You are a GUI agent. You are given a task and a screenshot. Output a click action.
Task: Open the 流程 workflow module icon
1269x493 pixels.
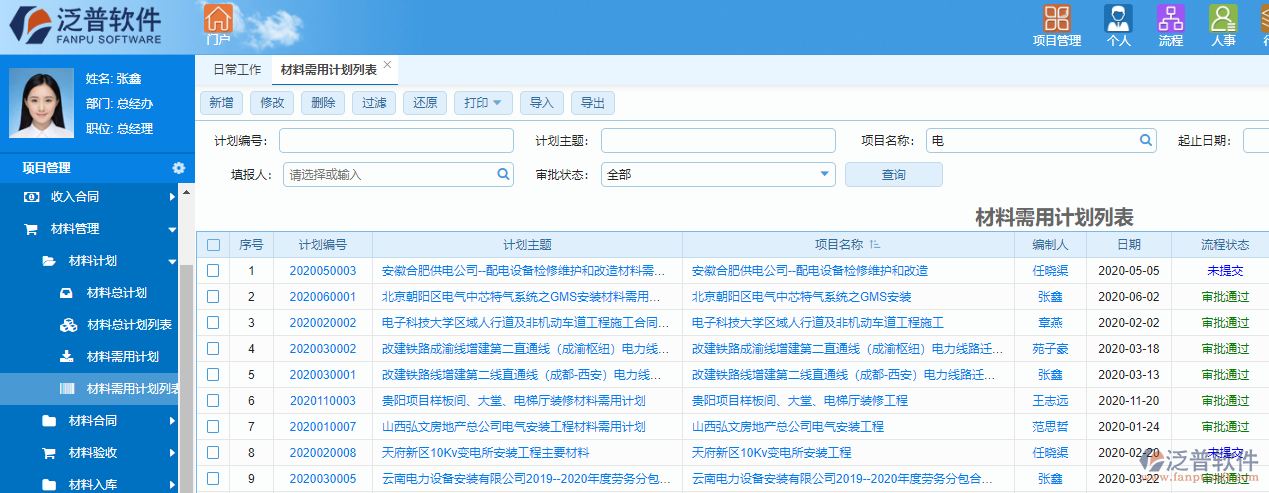coord(1170,26)
